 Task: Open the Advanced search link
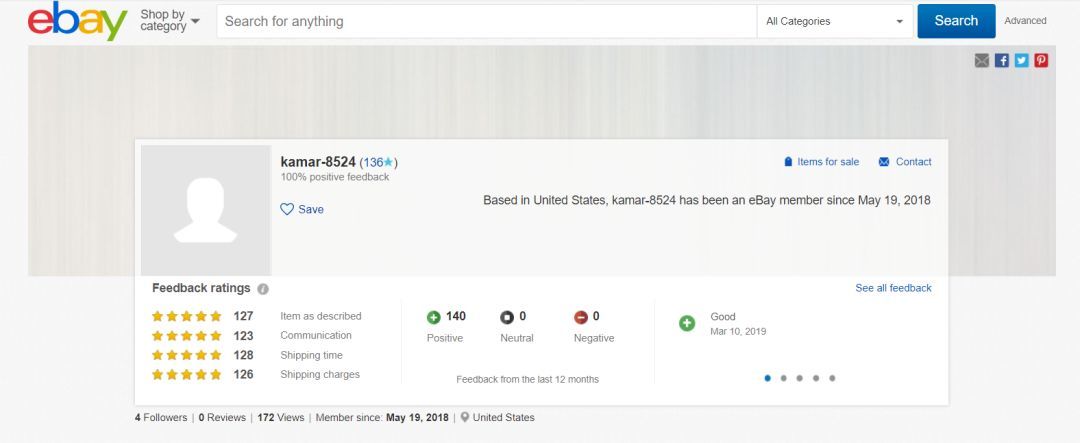click(x=1025, y=21)
